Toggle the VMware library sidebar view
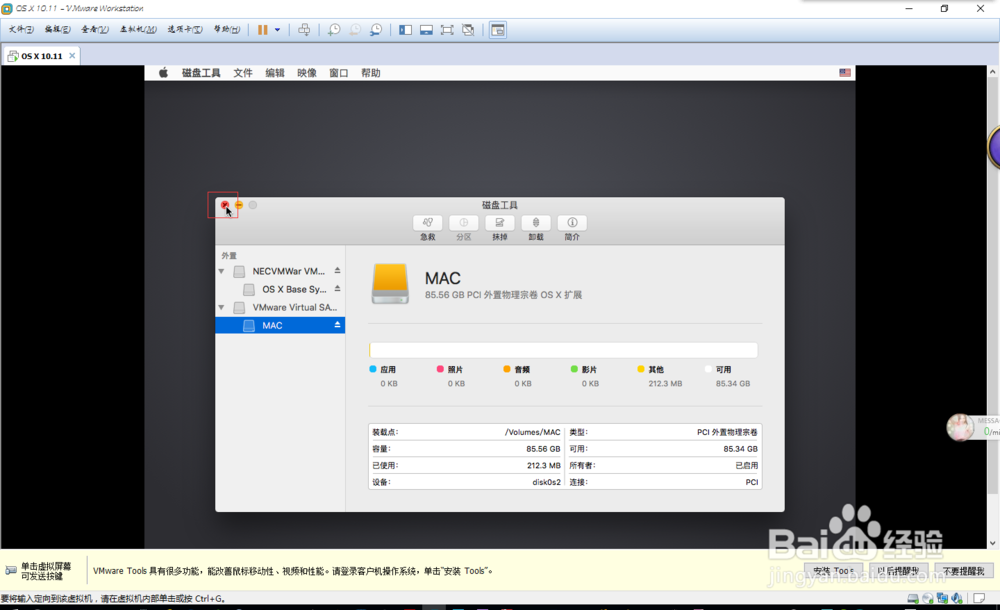This screenshot has width=1000, height=610. click(x=405, y=30)
